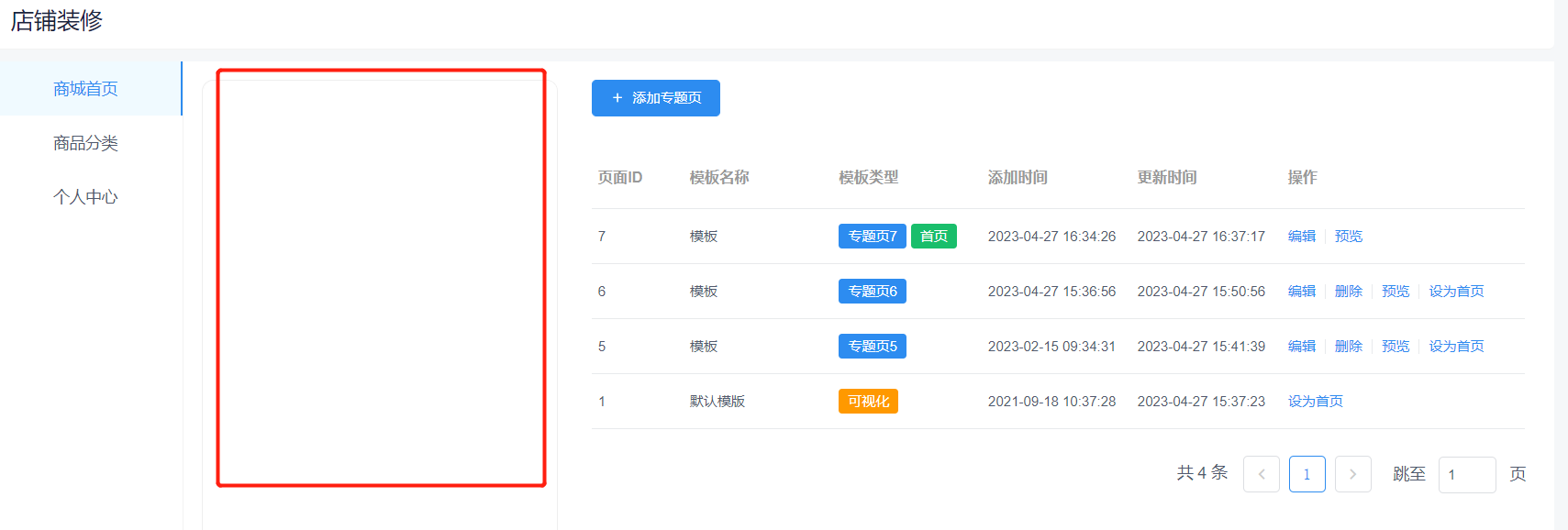Click add time 2023-04-27 16:34:26
This screenshot has height=530, width=1568.
1052,237
